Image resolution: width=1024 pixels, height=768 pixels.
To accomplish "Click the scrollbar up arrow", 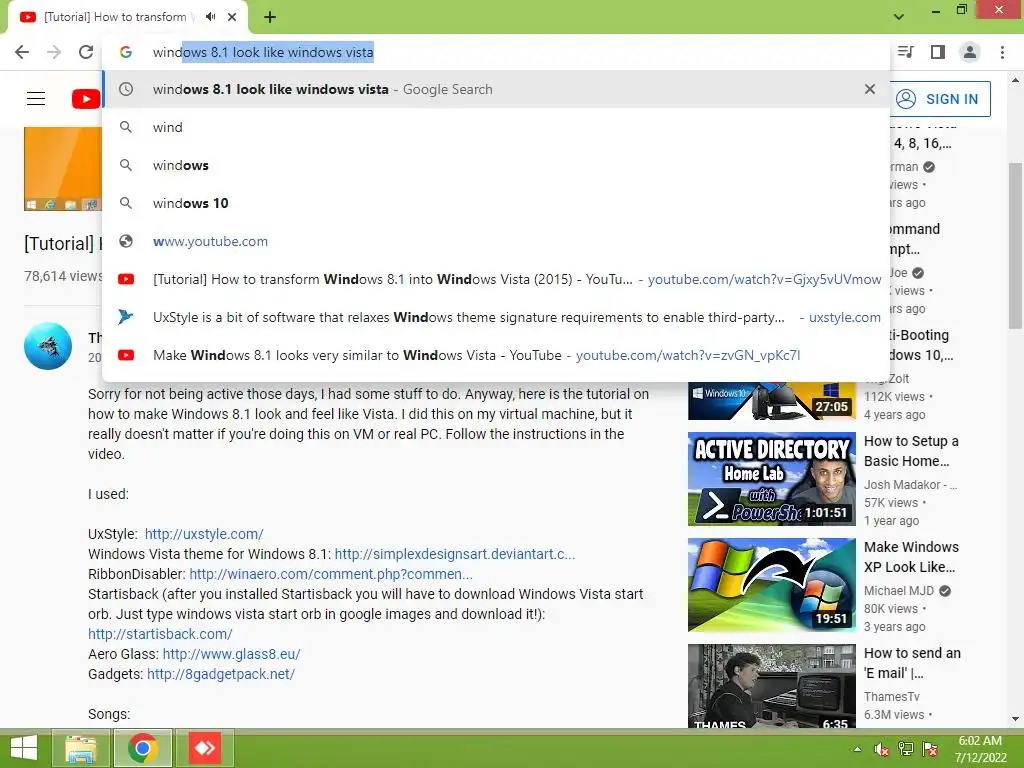I will tap(1016, 80).
